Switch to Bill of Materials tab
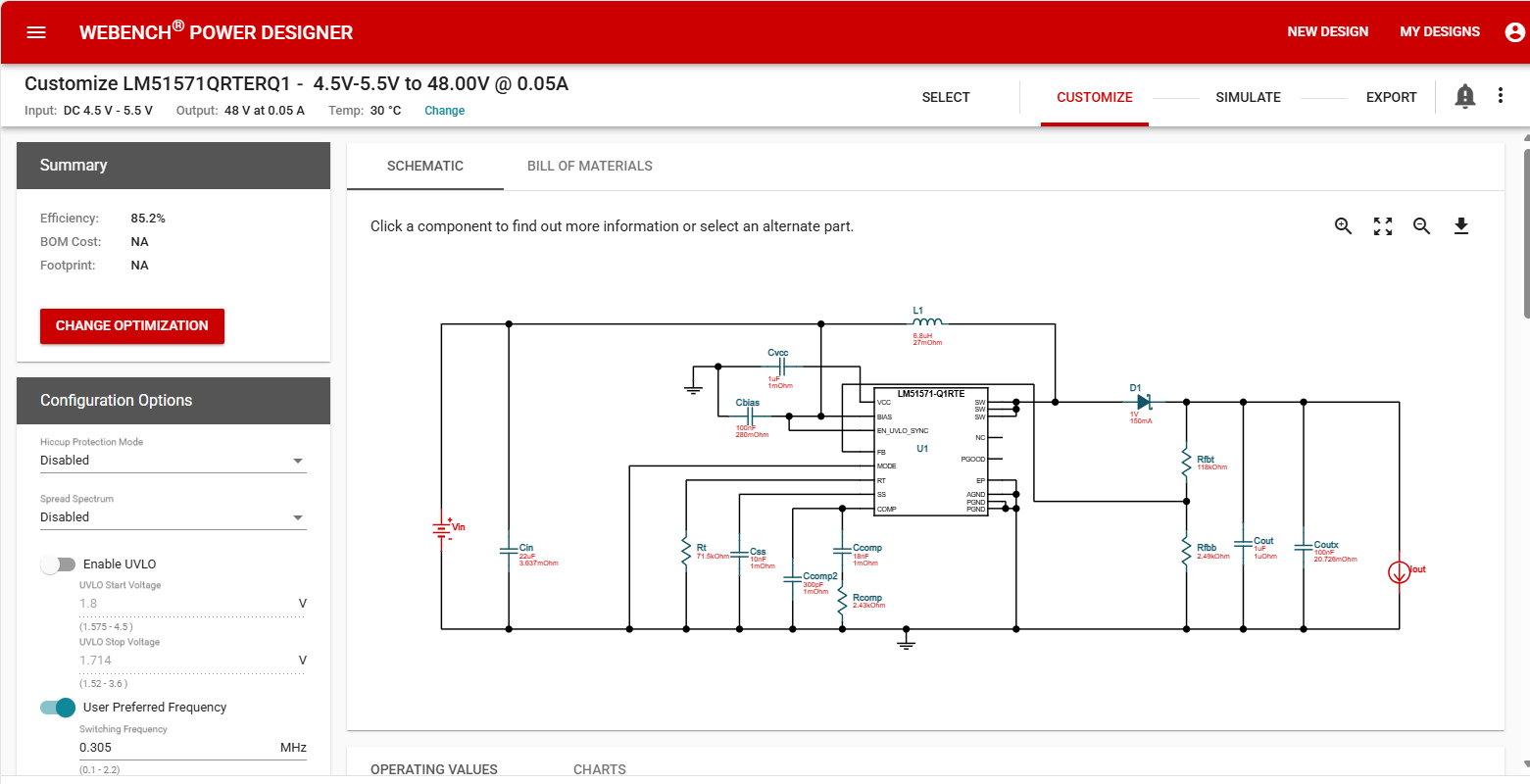This screenshot has width=1530, height=784. tap(590, 166)
